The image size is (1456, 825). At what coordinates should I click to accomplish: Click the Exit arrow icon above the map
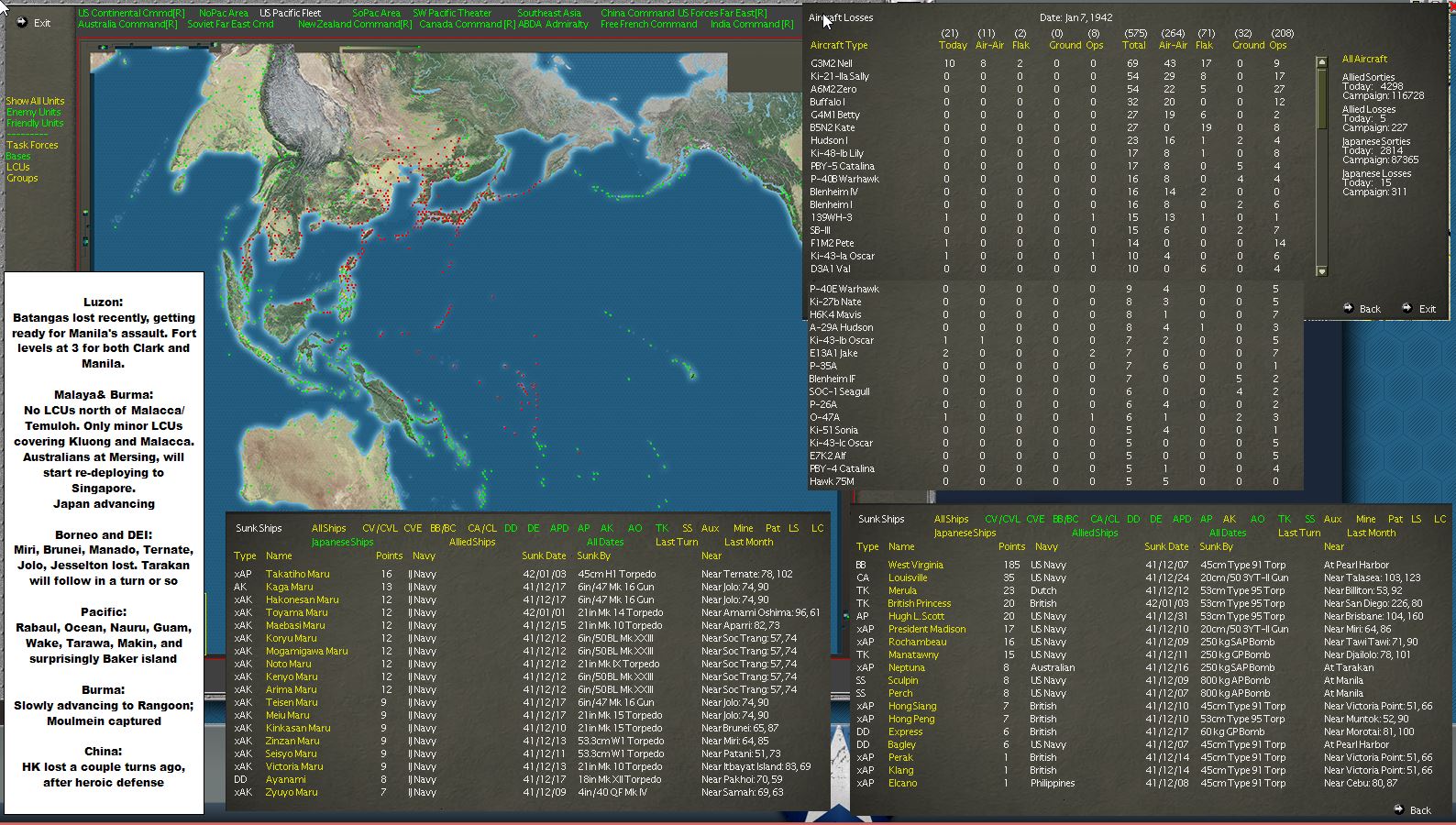tap(22, 22)
